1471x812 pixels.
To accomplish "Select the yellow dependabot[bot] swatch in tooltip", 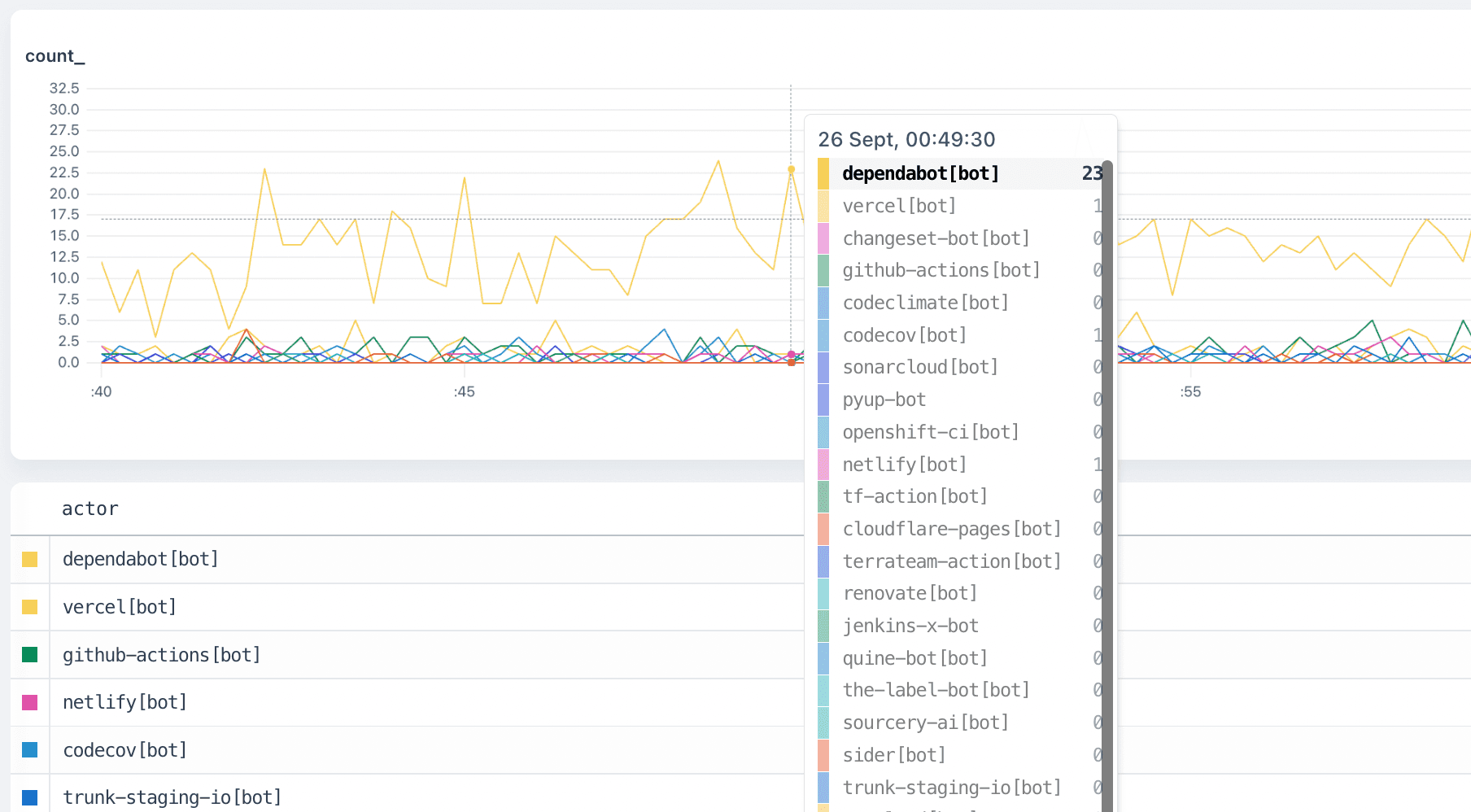I will point(824,173).
